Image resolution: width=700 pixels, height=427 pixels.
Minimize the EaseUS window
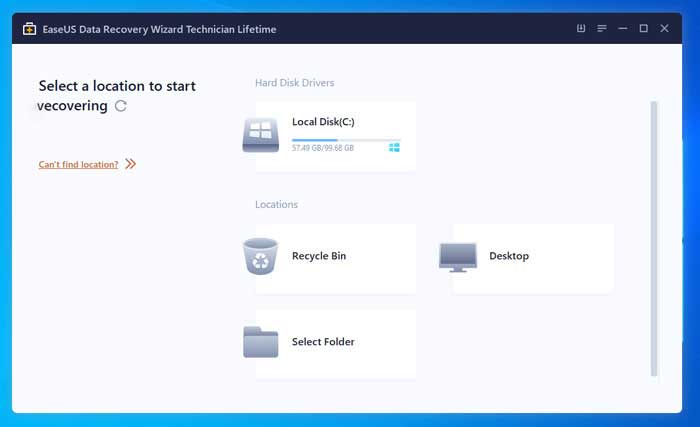tap(623, 29)
